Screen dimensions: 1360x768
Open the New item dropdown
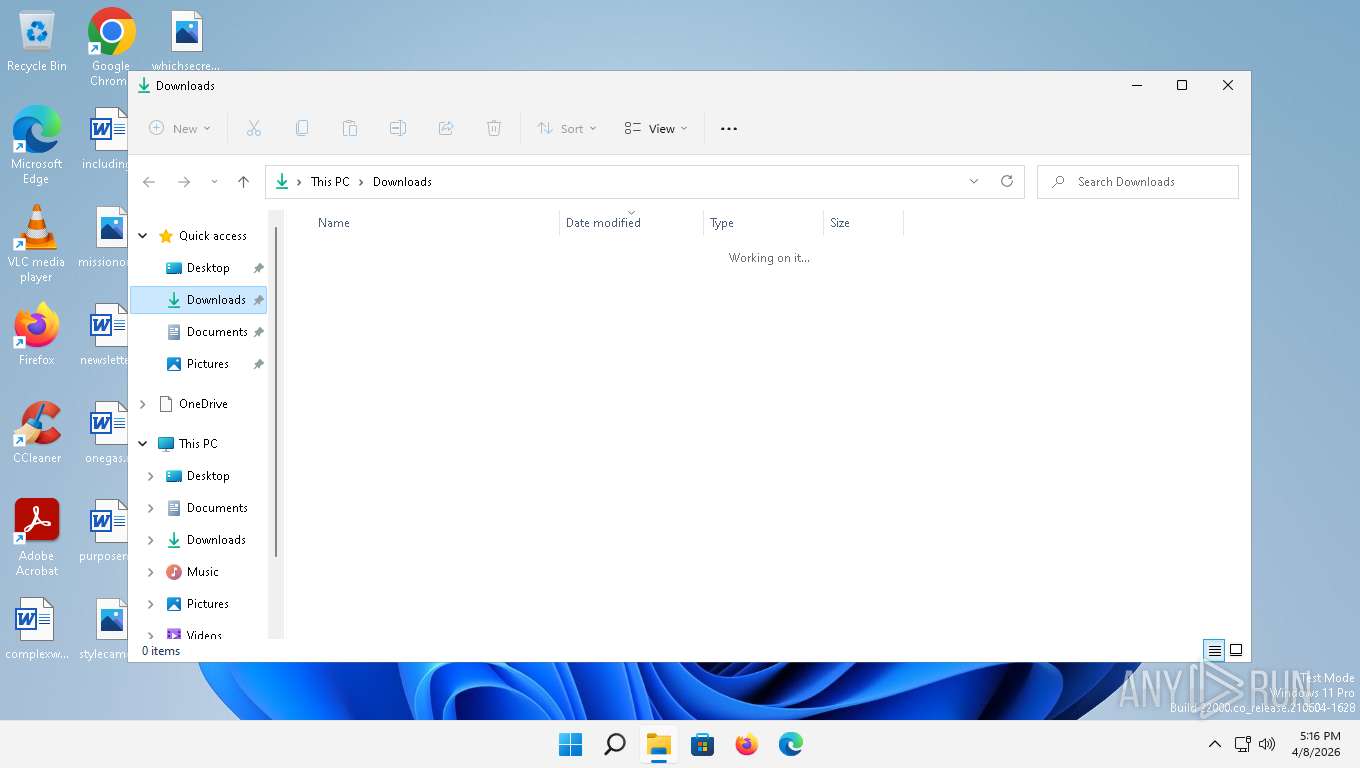180,128
